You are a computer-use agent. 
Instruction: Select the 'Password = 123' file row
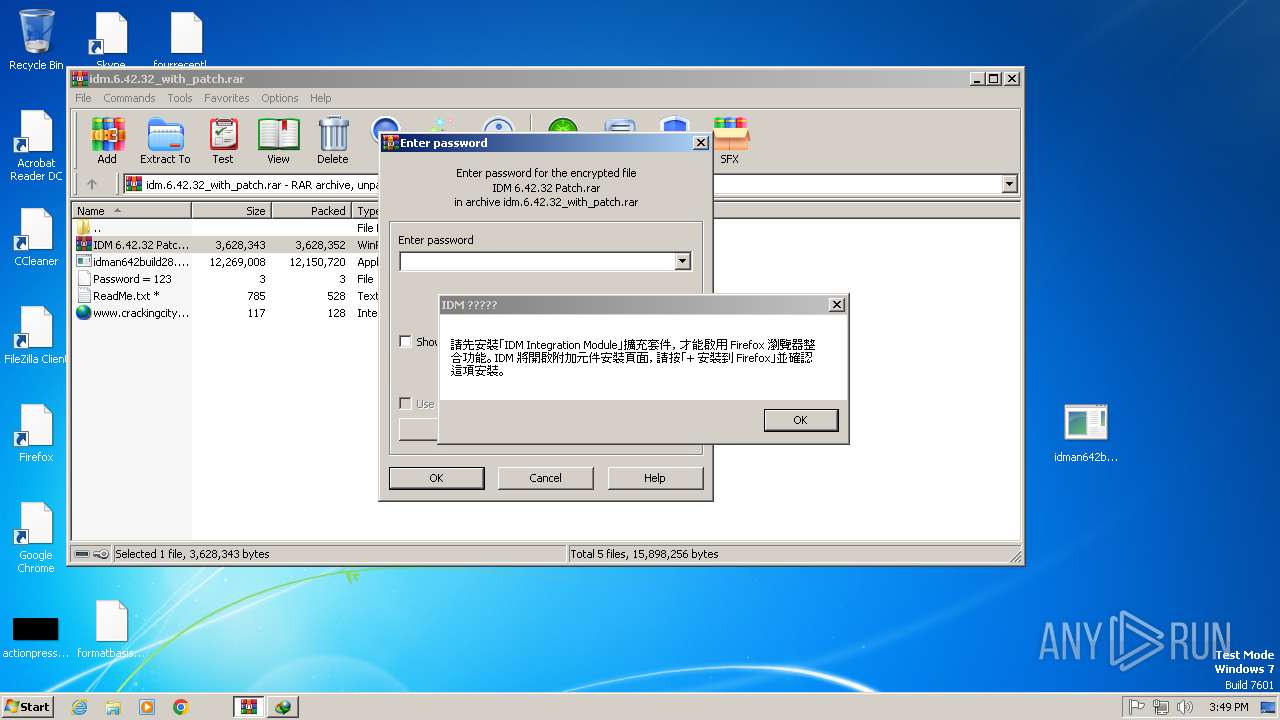[225, 279]
